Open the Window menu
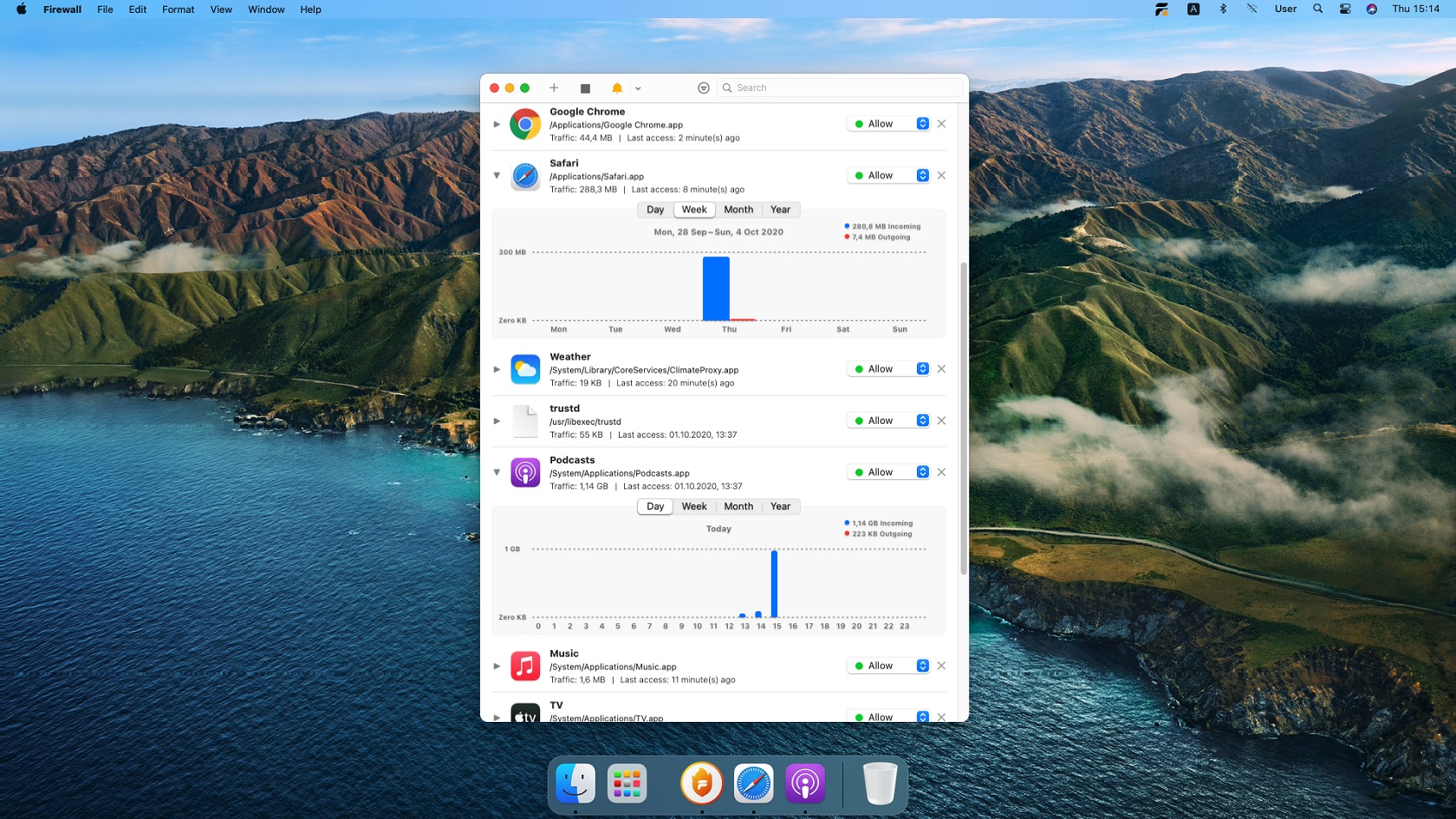Viewport: 1456px width, 819px height. pos(266,10)
